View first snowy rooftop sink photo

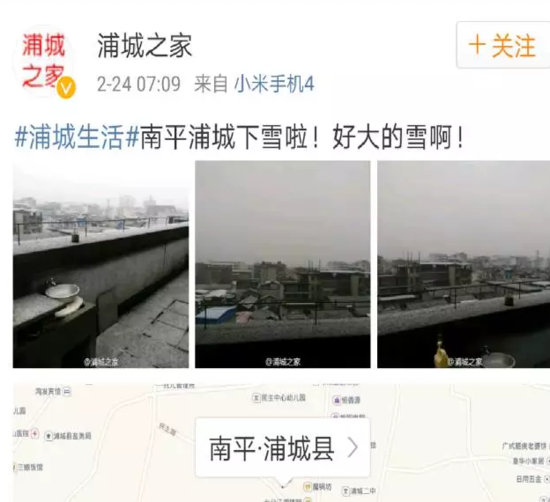click(101, 265)
